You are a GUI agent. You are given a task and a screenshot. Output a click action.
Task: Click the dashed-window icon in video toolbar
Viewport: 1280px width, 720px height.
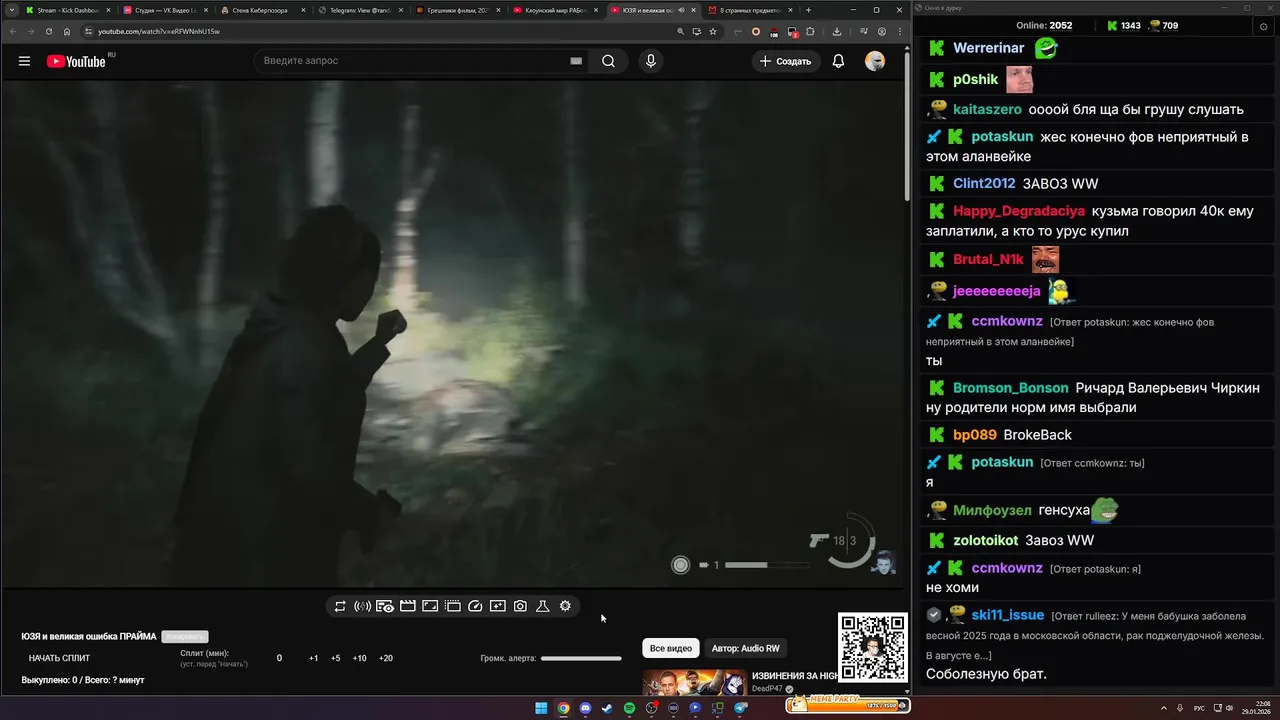(x=452, y=606)
